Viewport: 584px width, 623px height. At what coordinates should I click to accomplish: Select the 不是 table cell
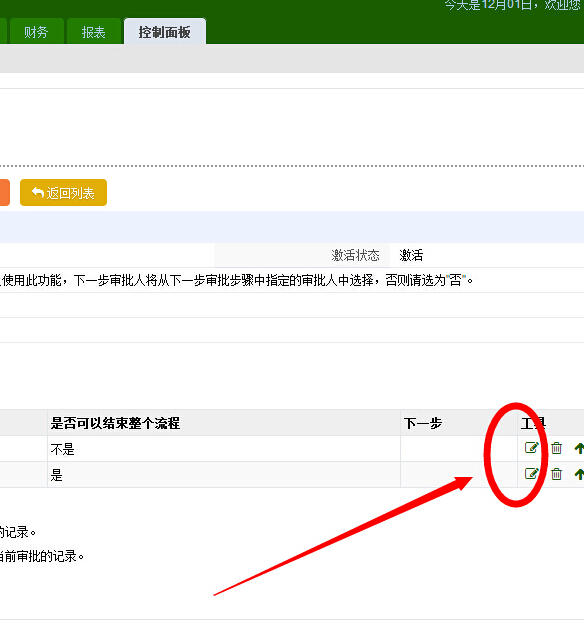[x=63, y=449]
